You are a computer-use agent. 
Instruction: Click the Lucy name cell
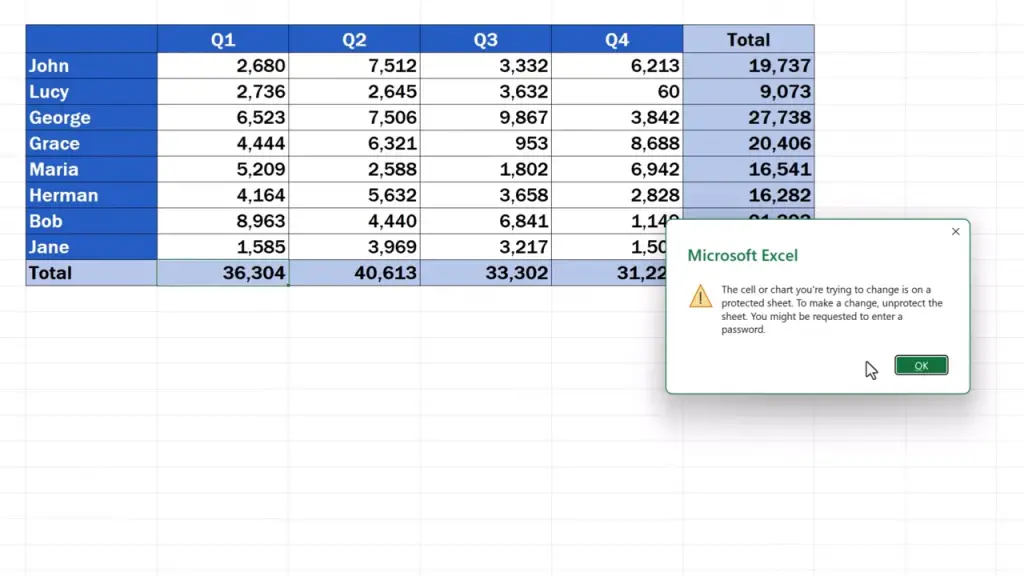[91, 92]
